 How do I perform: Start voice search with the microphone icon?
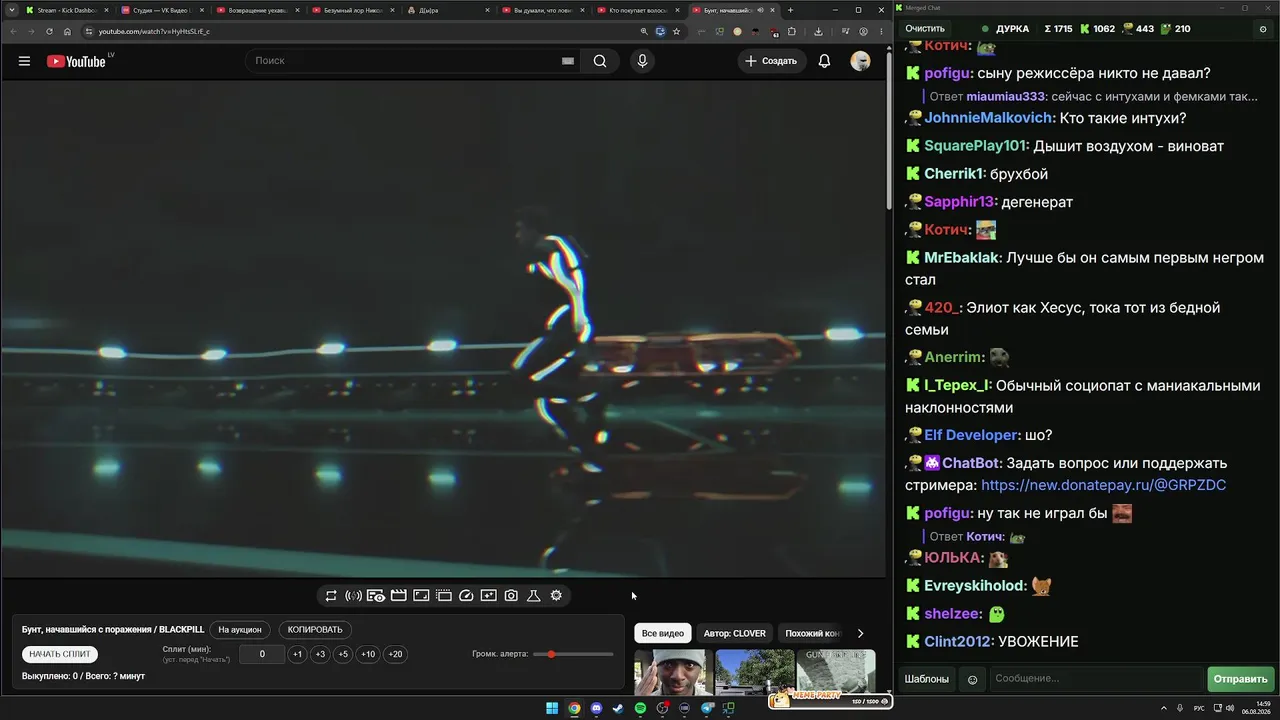[x=642, y=61]
